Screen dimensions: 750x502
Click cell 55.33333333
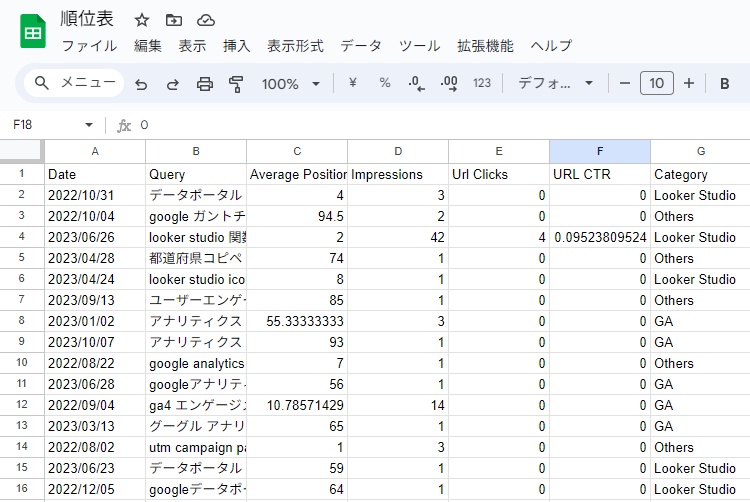[x=297, y=321]
